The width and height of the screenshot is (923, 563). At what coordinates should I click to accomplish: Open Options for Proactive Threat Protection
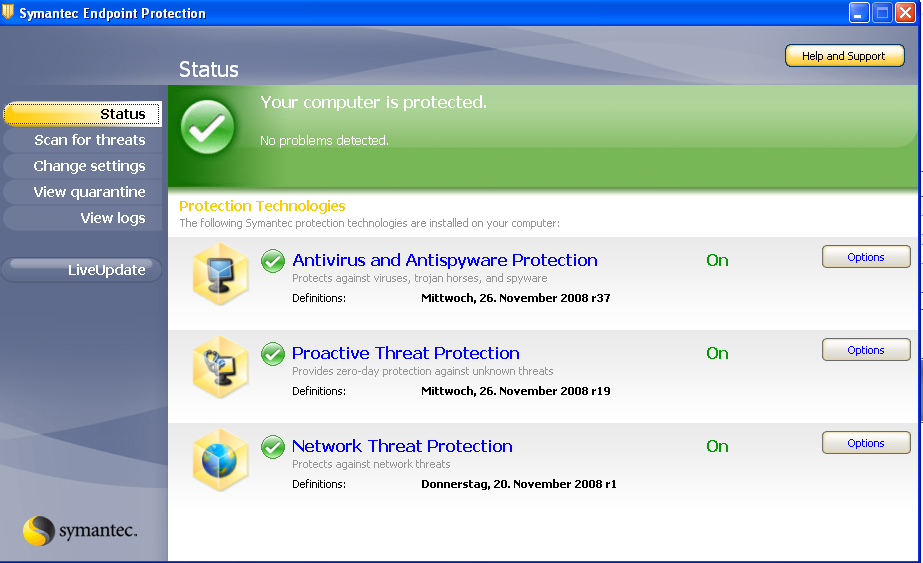(866, 350)
